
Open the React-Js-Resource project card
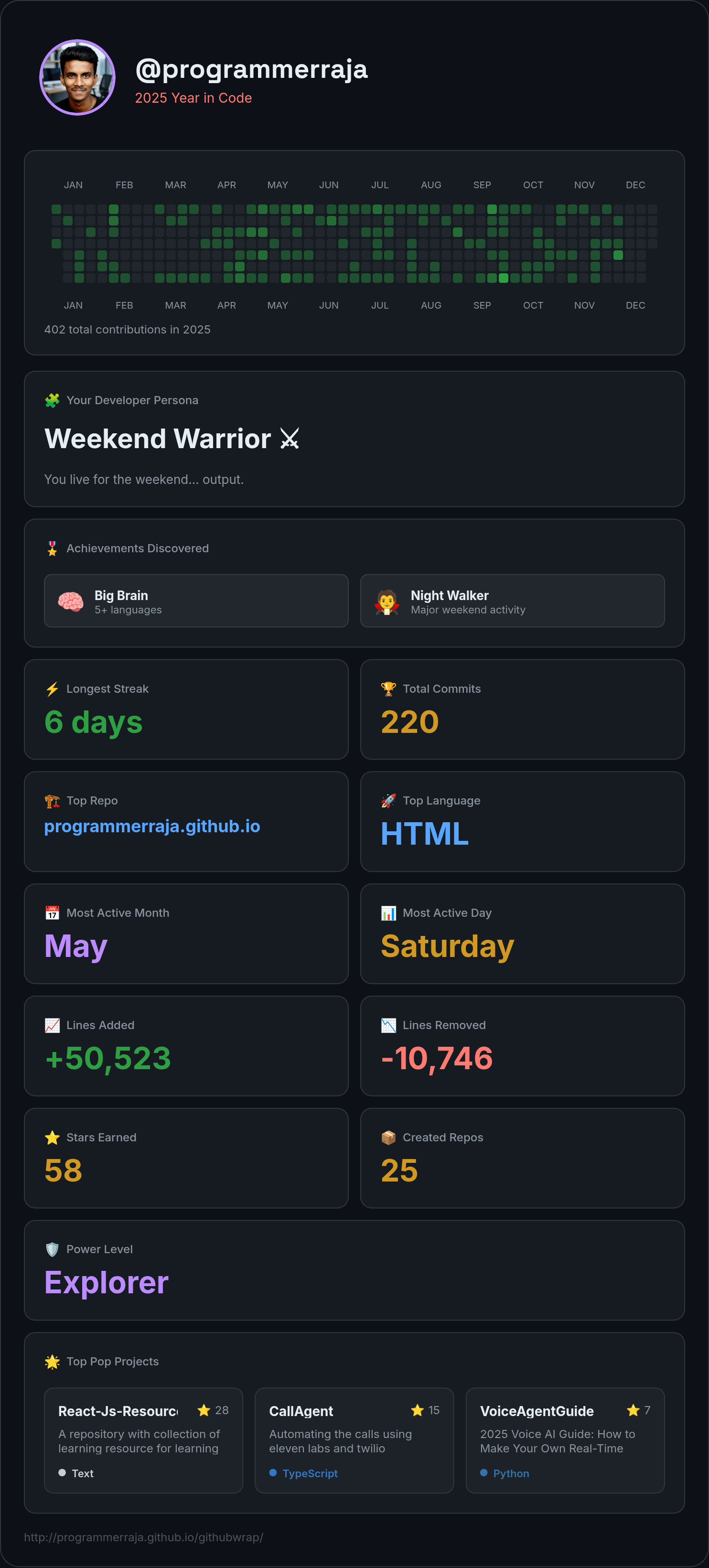click(x=144, y=1439)
